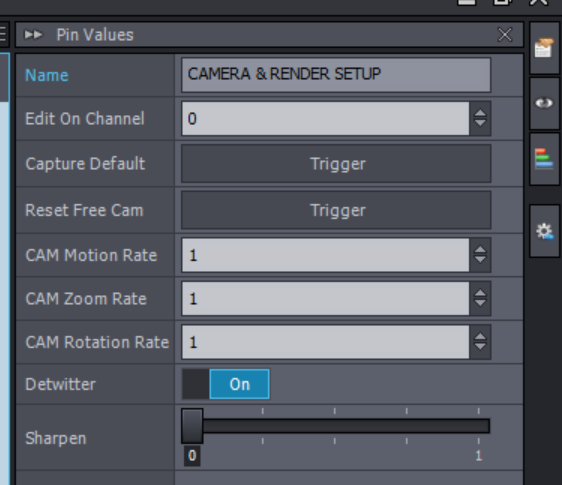
Task: Increase CAM Motion Rate value
Action: [480, 250]
